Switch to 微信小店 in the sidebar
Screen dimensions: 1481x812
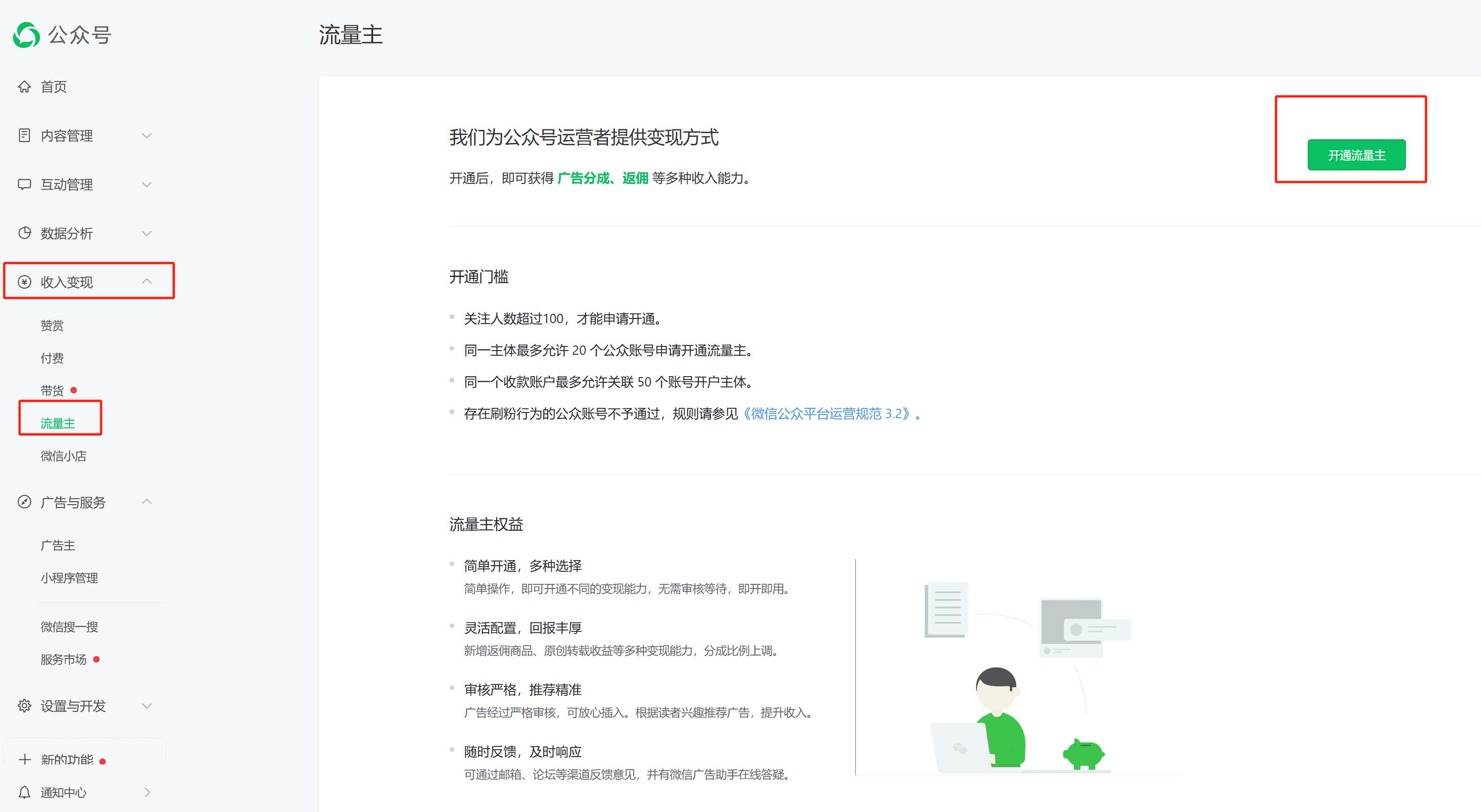(x=63, y=456)
